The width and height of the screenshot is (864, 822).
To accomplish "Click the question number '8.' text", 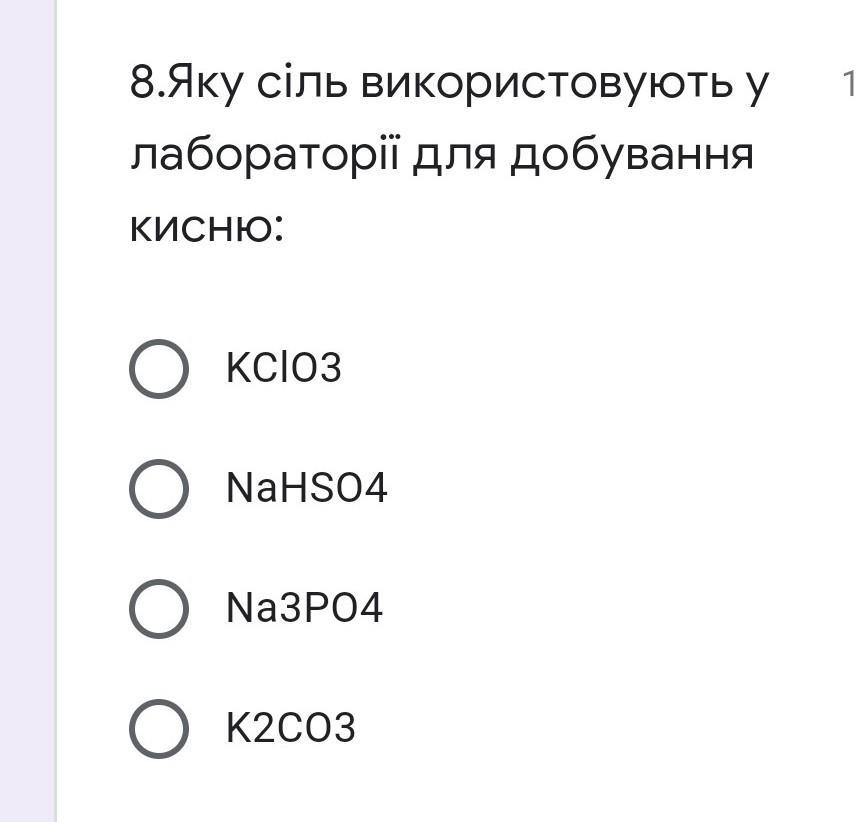I will [x=148, y=84].
